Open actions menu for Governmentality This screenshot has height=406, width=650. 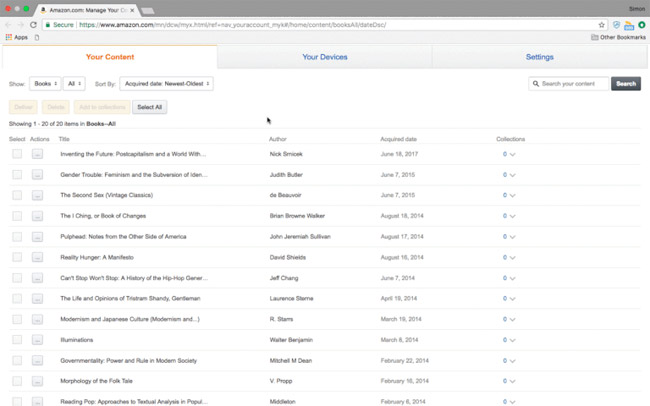coord(37,360)
